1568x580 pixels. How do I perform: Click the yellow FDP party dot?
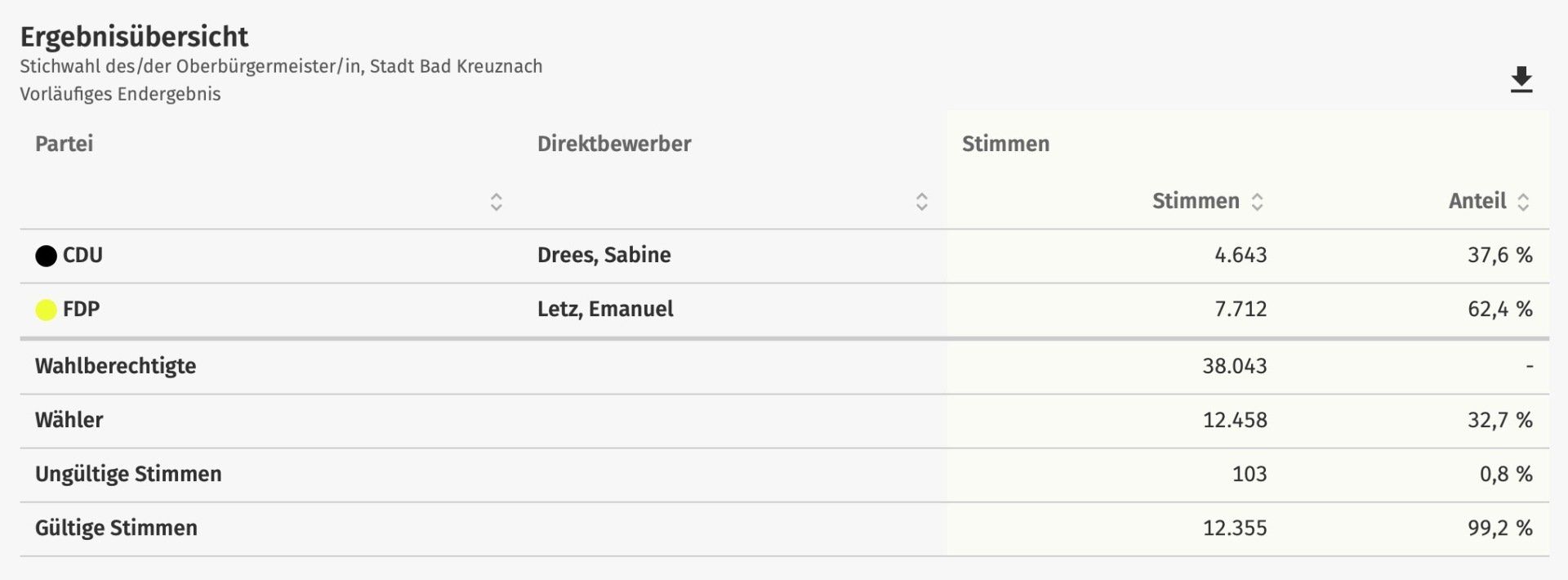click(x=46, y=310)
